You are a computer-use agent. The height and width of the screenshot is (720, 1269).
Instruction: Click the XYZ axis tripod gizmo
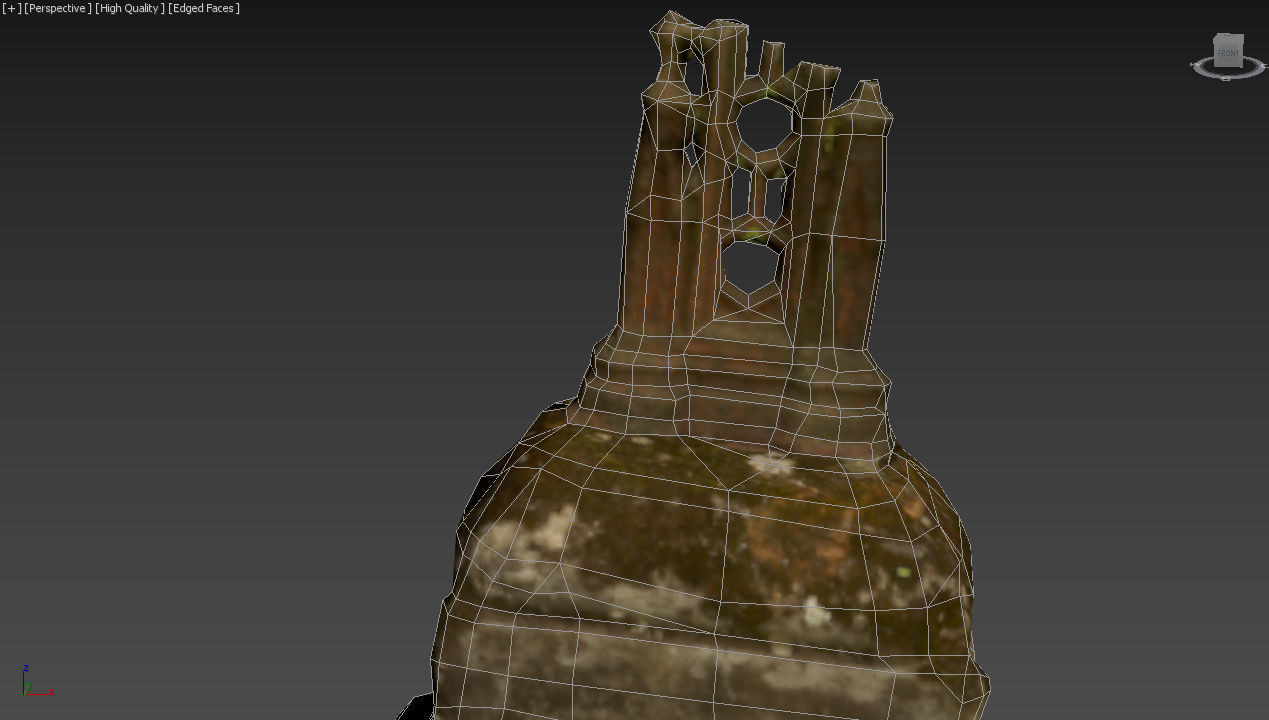click(x=36, y=681)
